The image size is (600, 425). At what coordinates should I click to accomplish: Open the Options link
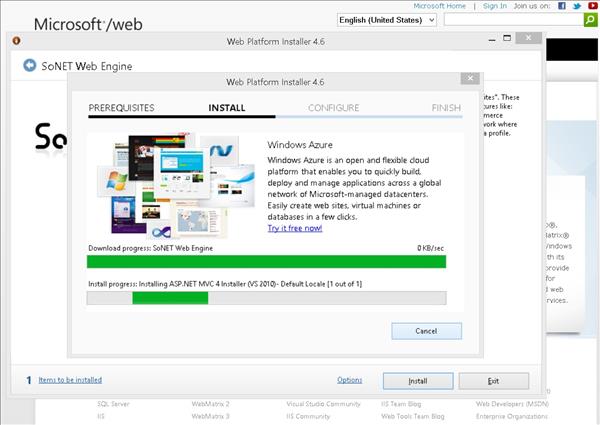pos(349,380)
